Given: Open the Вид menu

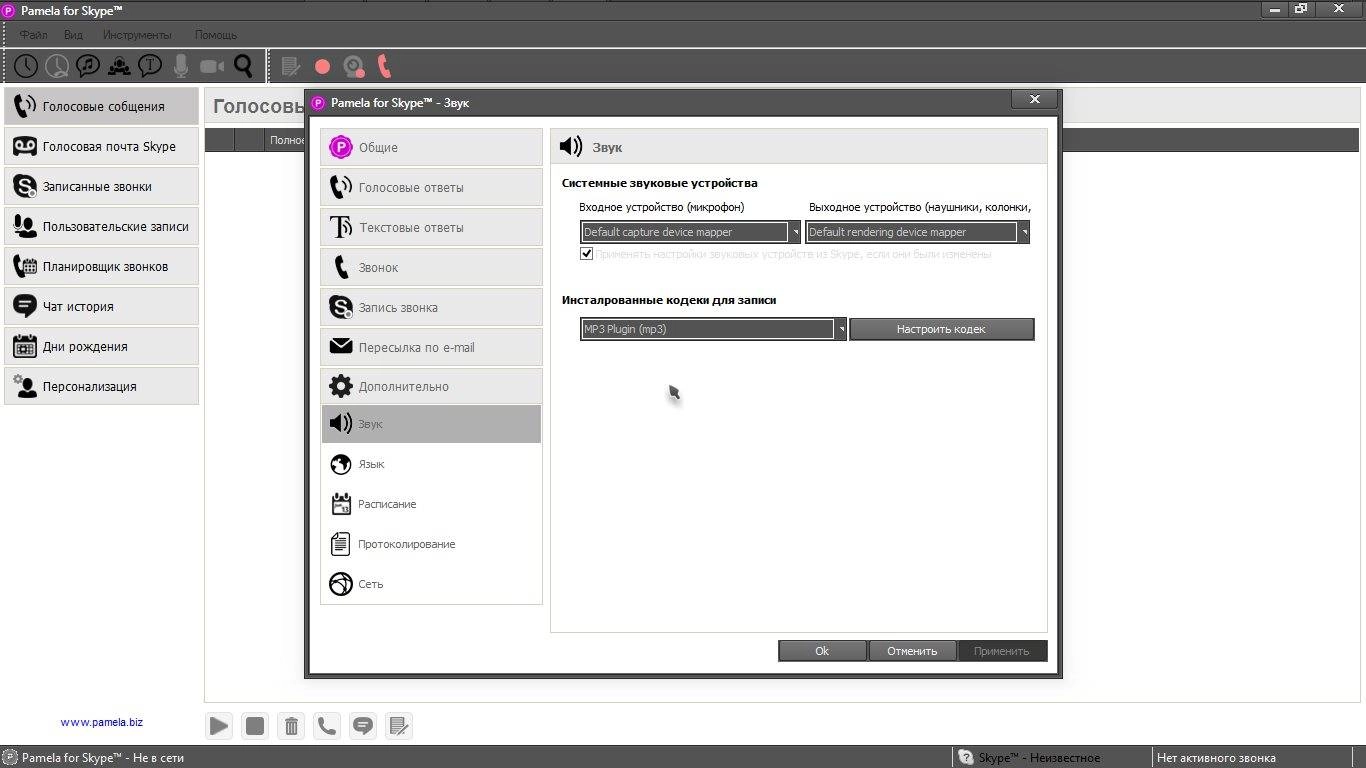Looking at the screenshot, I should 73,35.
